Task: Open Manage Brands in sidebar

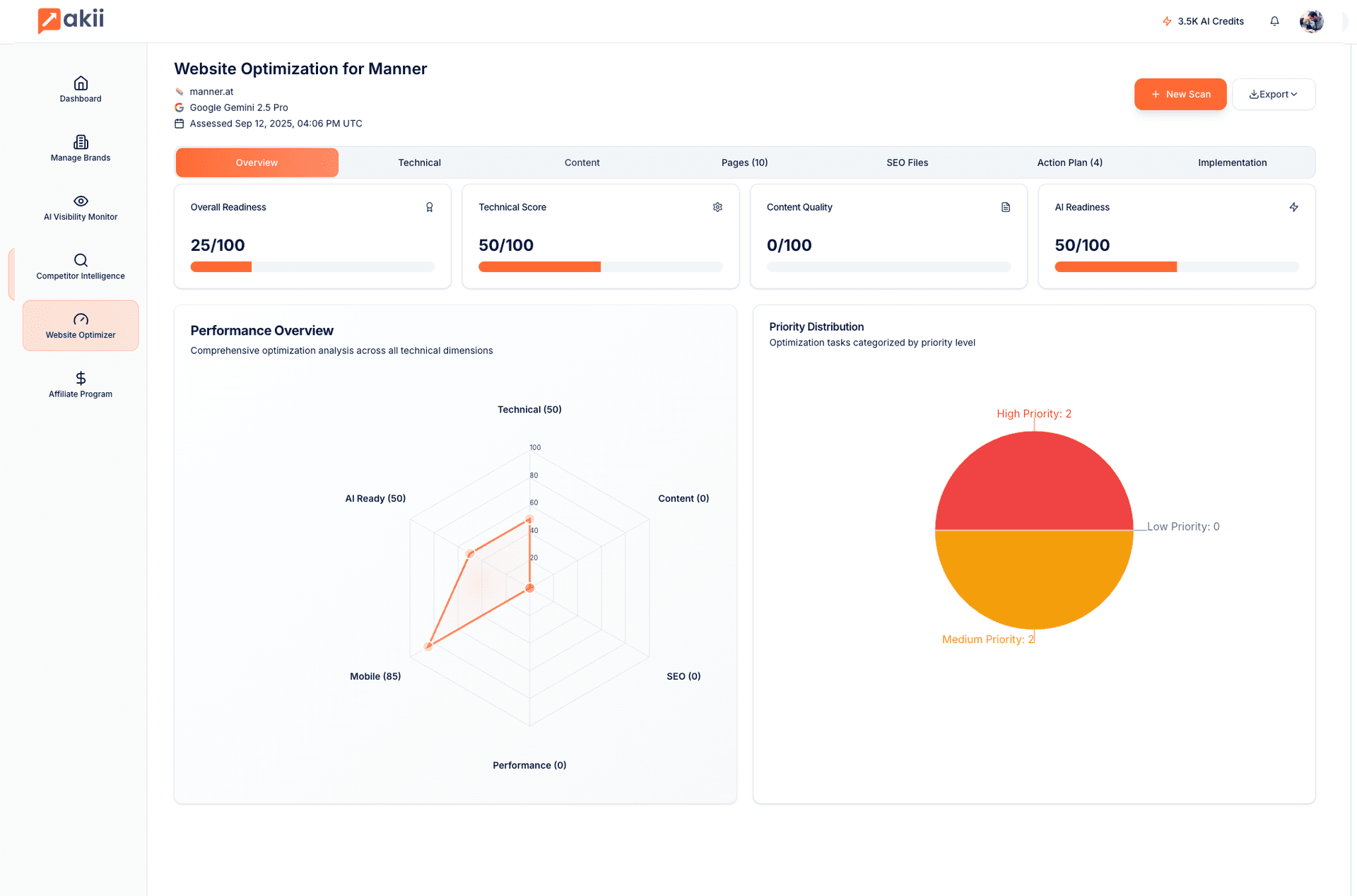Action: [x=81, y=142]
